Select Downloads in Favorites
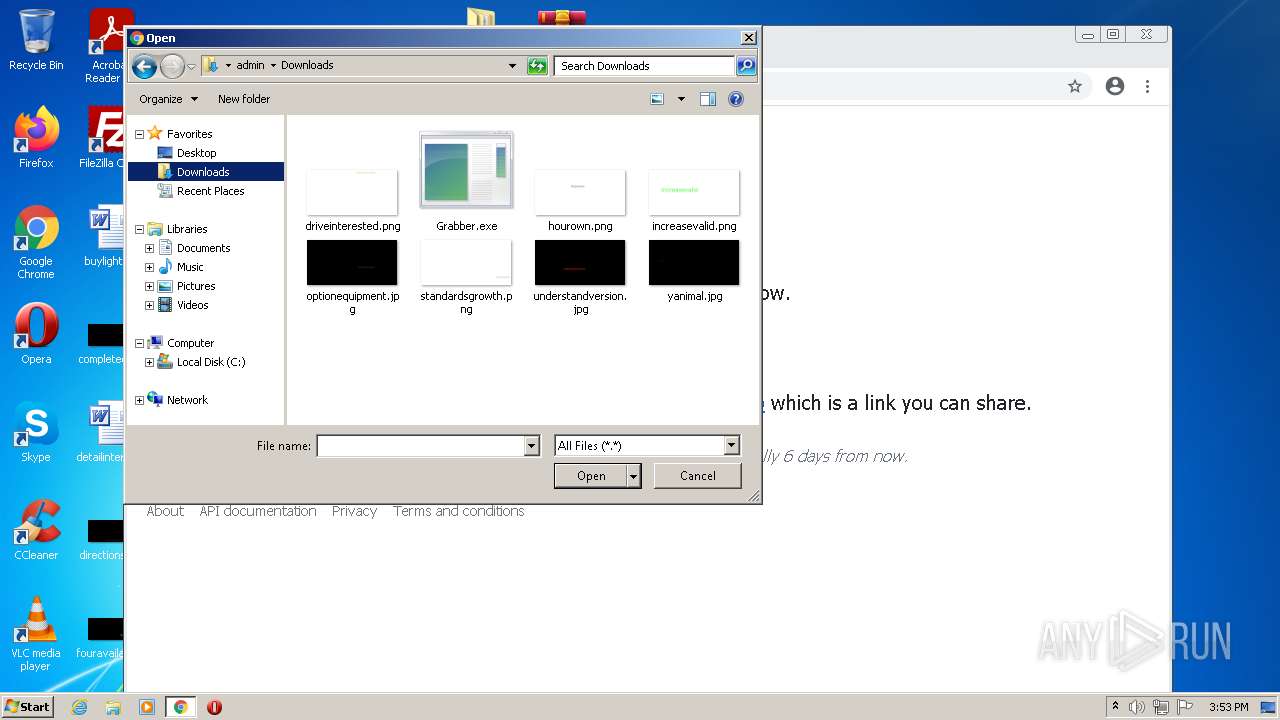This screenshot has height=720, width=1280. click(203, 172)
